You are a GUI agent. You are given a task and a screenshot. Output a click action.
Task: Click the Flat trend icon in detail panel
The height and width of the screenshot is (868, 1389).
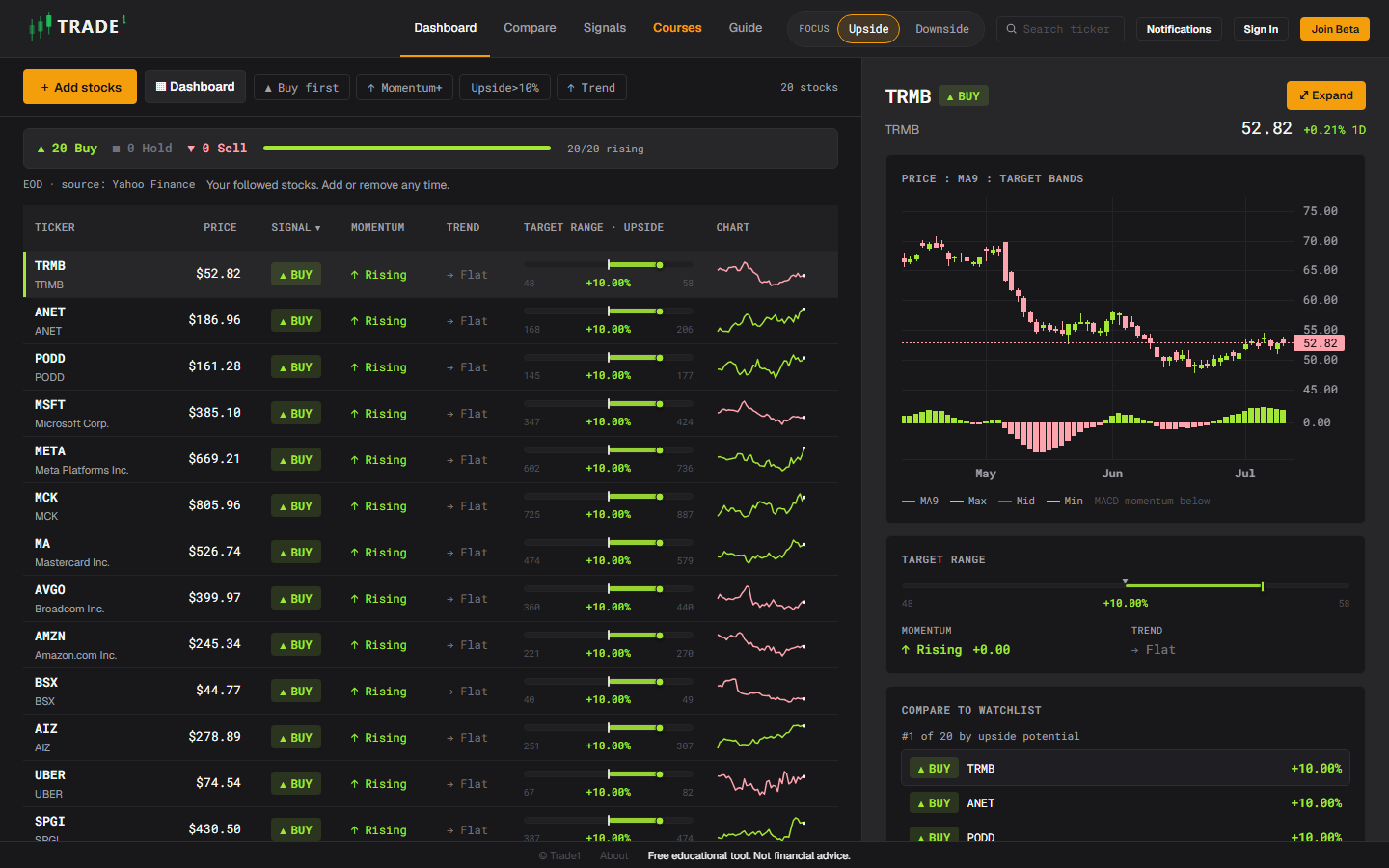pyautogui.click(x=1135, y=650)
